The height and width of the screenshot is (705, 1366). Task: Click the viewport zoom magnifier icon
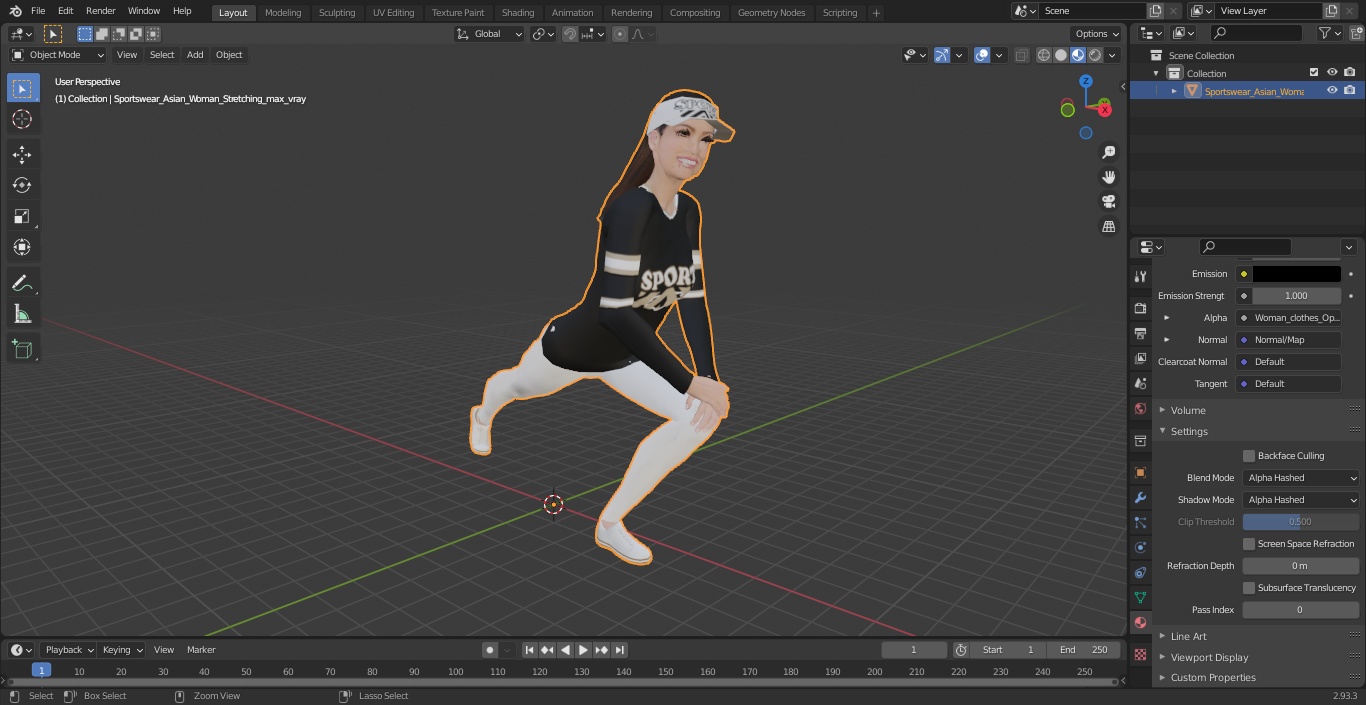[x=1108, y=152]
